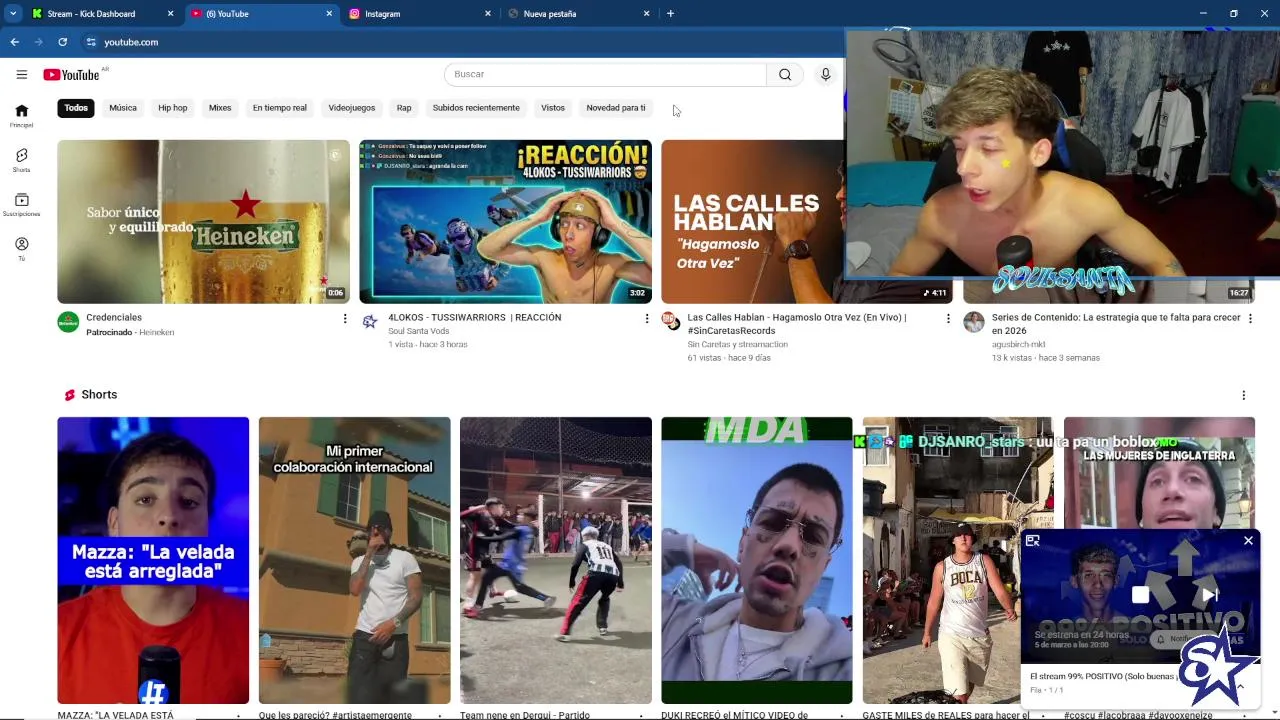Open Series de Contenido video title
Screen dimensions: 1280x720
click(1116, 324)
